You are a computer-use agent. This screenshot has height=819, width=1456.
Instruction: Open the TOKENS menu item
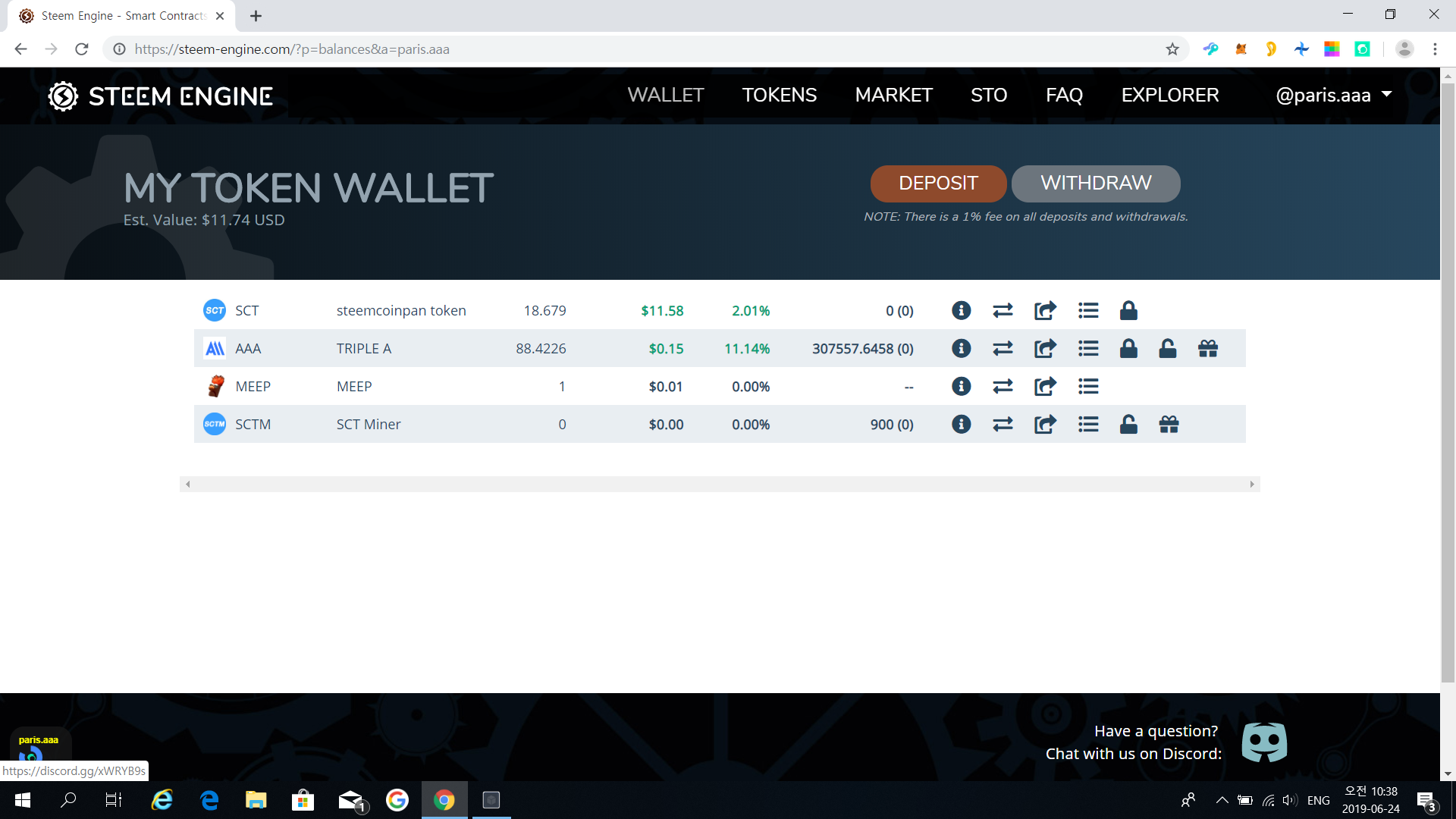(779, 95)
